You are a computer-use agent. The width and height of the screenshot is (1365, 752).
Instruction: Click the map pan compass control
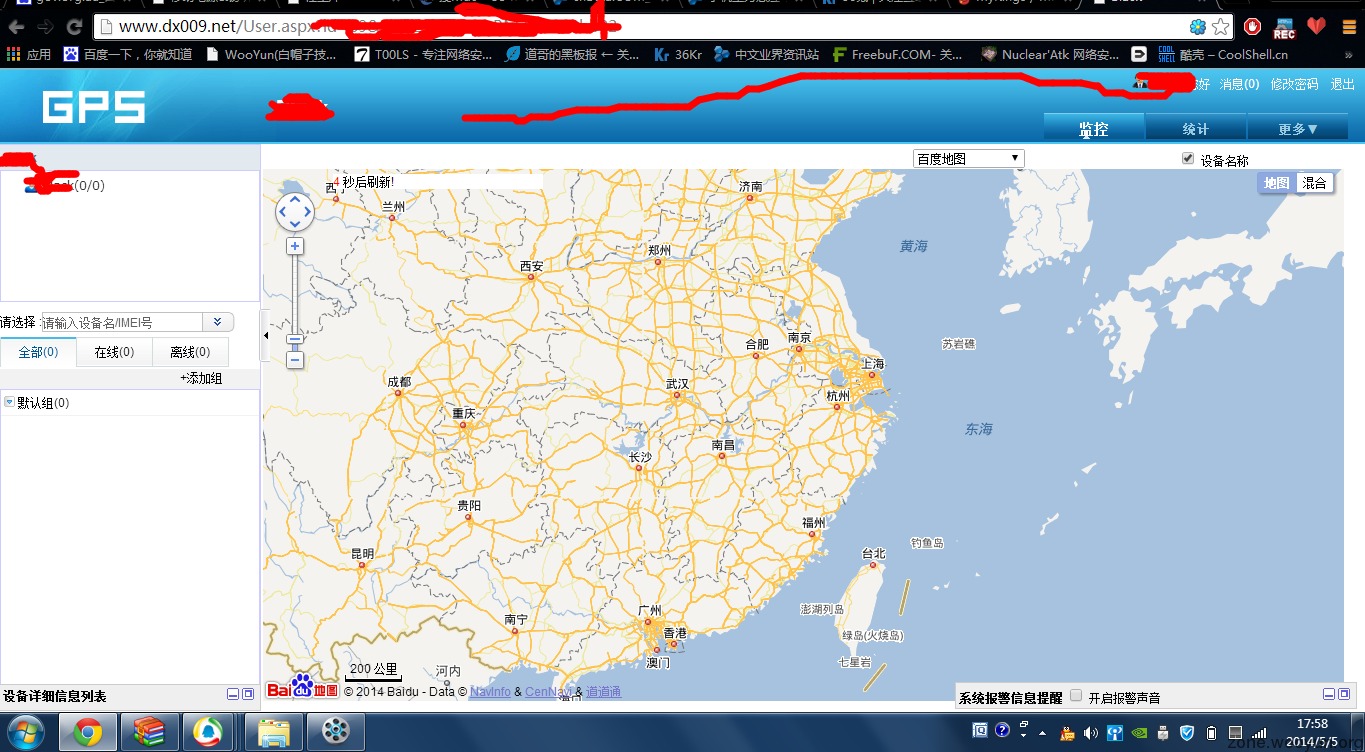click(295, 211)
